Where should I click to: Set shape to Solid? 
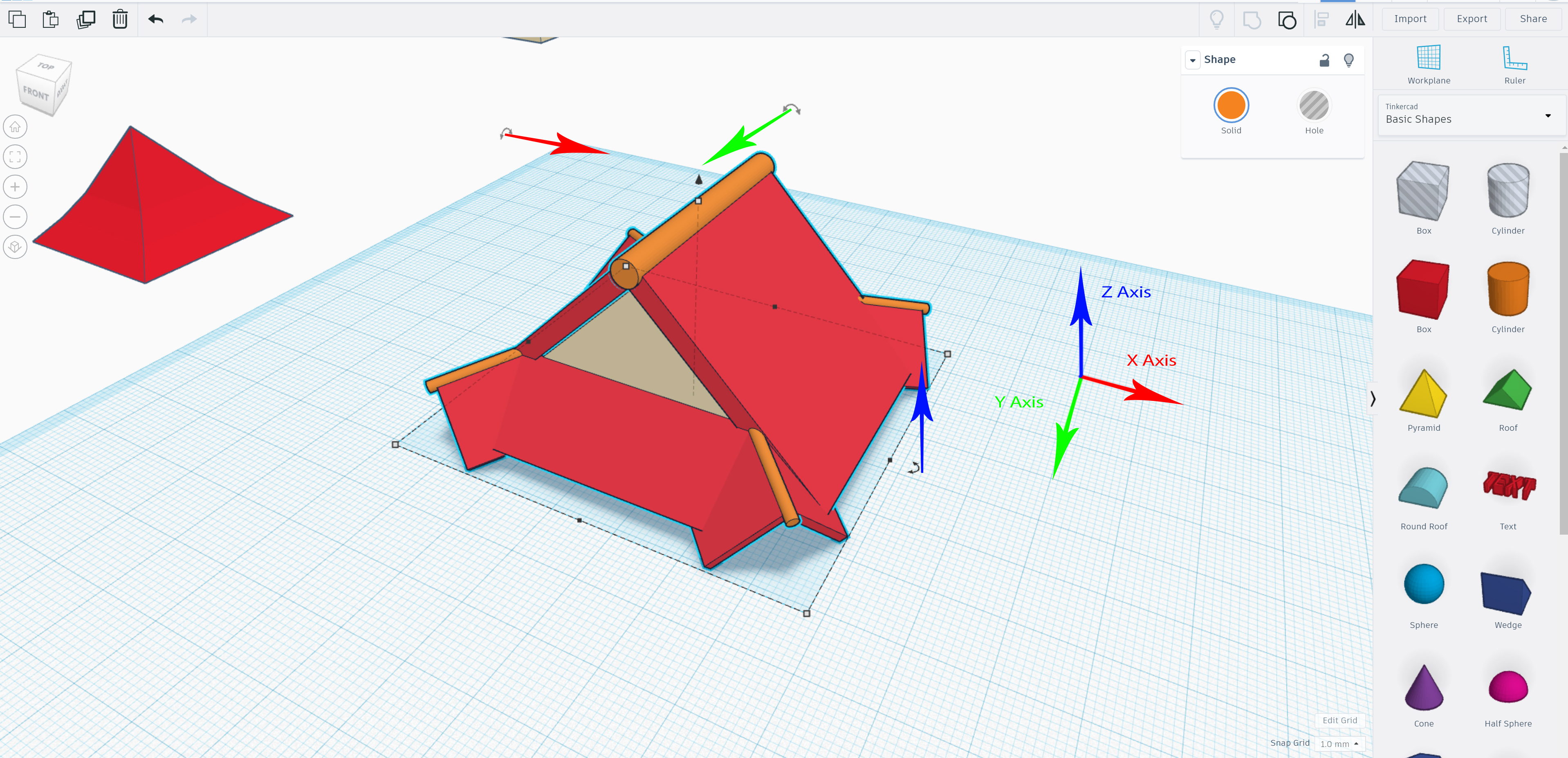tap(1231, 105)
